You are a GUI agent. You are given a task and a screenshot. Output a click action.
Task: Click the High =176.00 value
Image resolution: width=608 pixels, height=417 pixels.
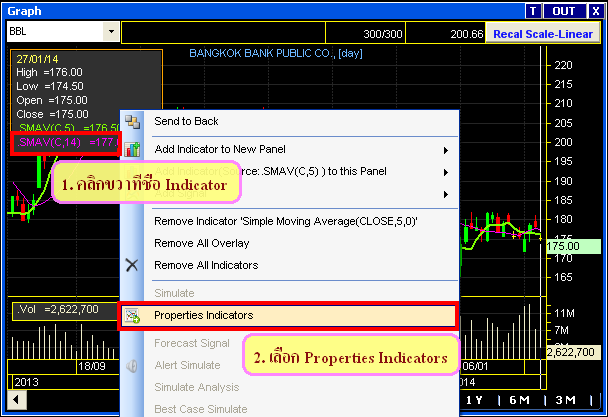coord(49,73)
